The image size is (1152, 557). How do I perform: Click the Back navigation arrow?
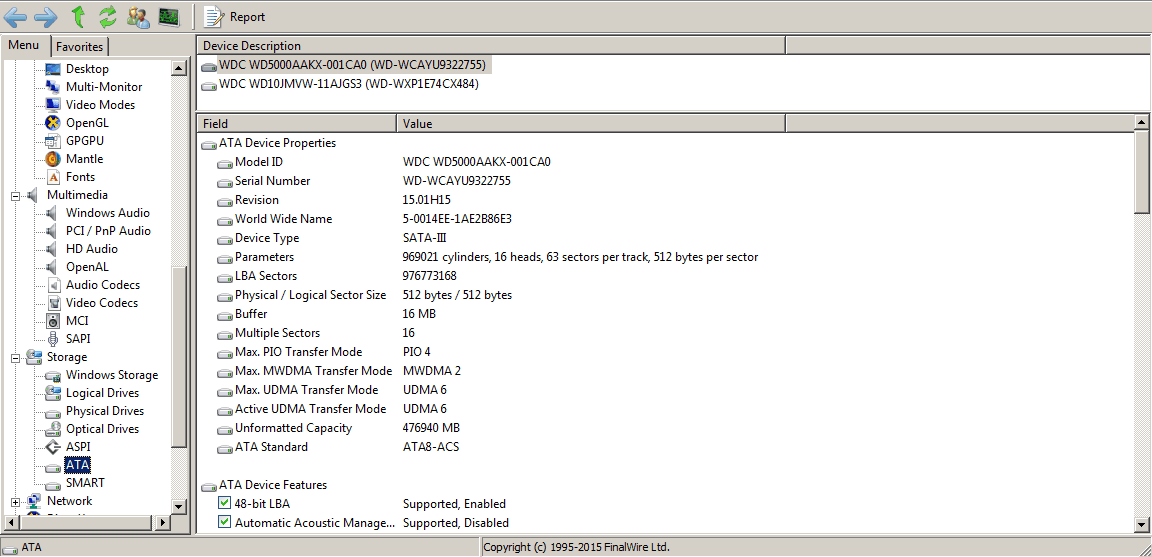pos(15,16)
